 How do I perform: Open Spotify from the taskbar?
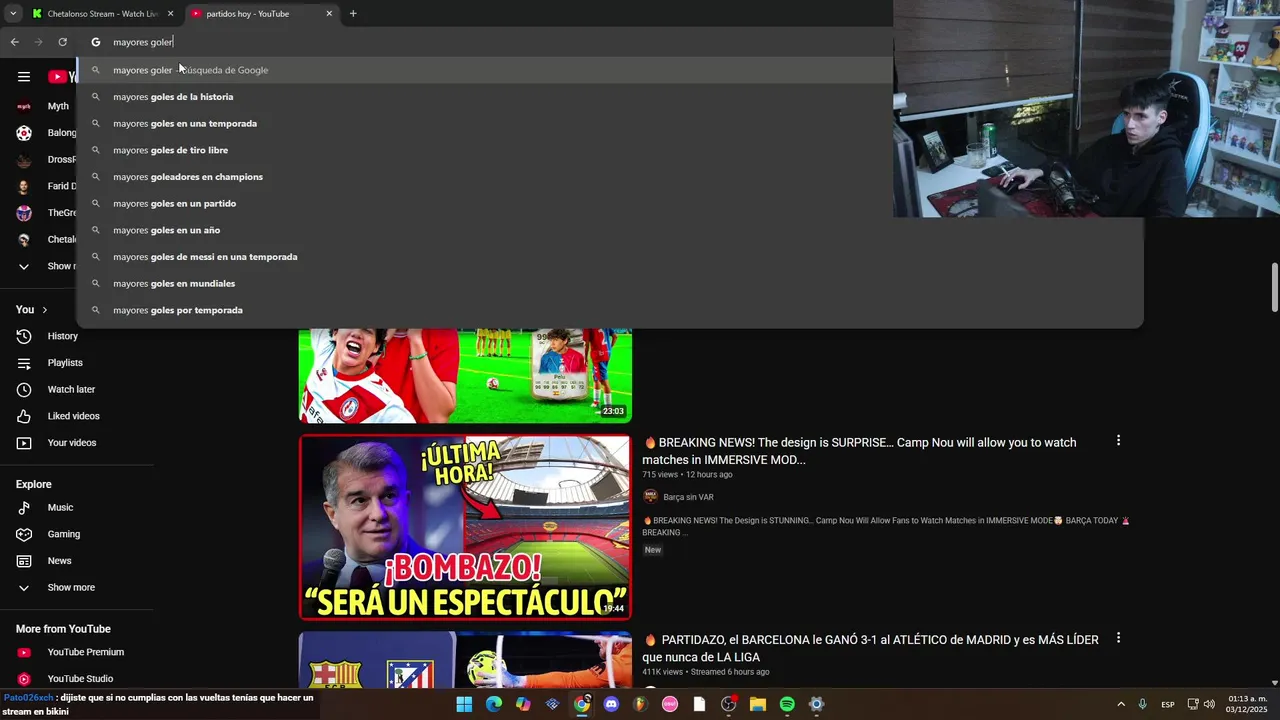[787, 704]
